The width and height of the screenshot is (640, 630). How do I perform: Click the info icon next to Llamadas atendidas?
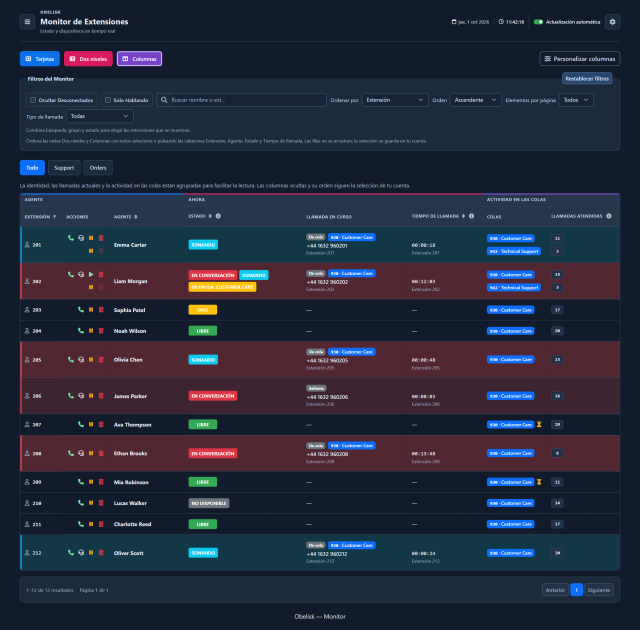pyautogui.click(x=609, y=216)
